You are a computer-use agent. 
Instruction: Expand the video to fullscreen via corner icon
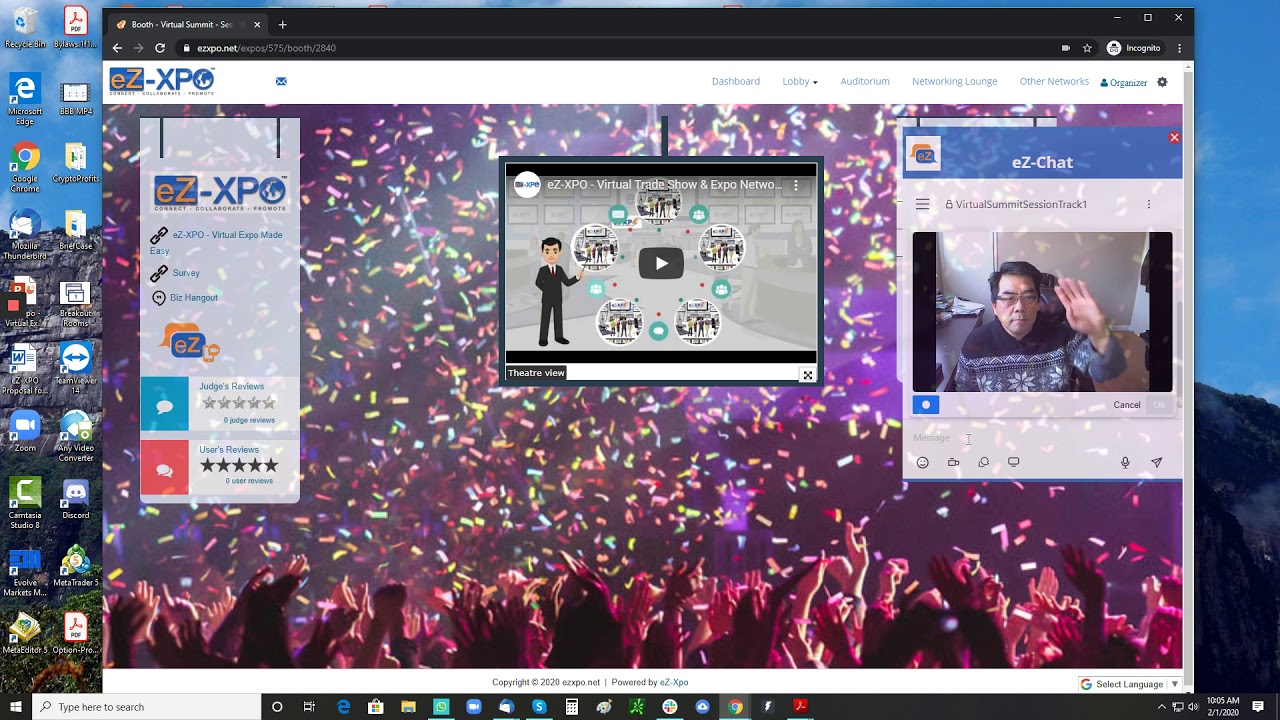point(807,375)
